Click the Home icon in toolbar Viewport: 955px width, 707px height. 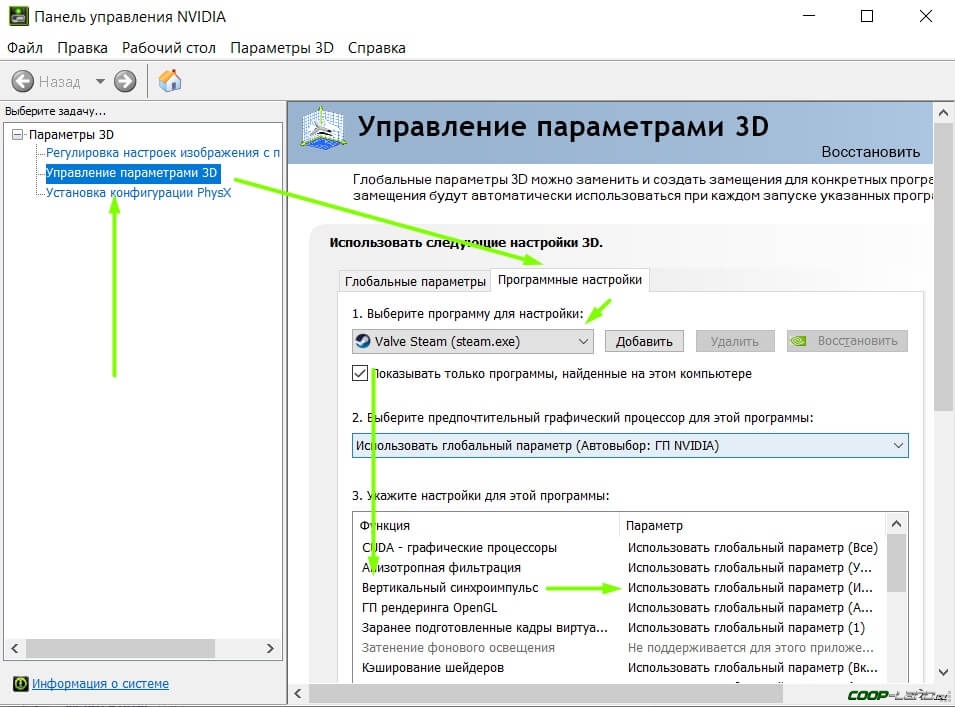click(x=170, y=81)
